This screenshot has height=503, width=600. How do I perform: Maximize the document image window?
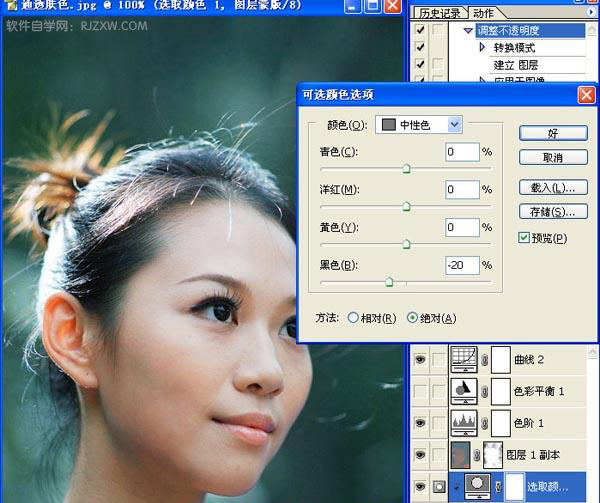(x=372, y=6)
